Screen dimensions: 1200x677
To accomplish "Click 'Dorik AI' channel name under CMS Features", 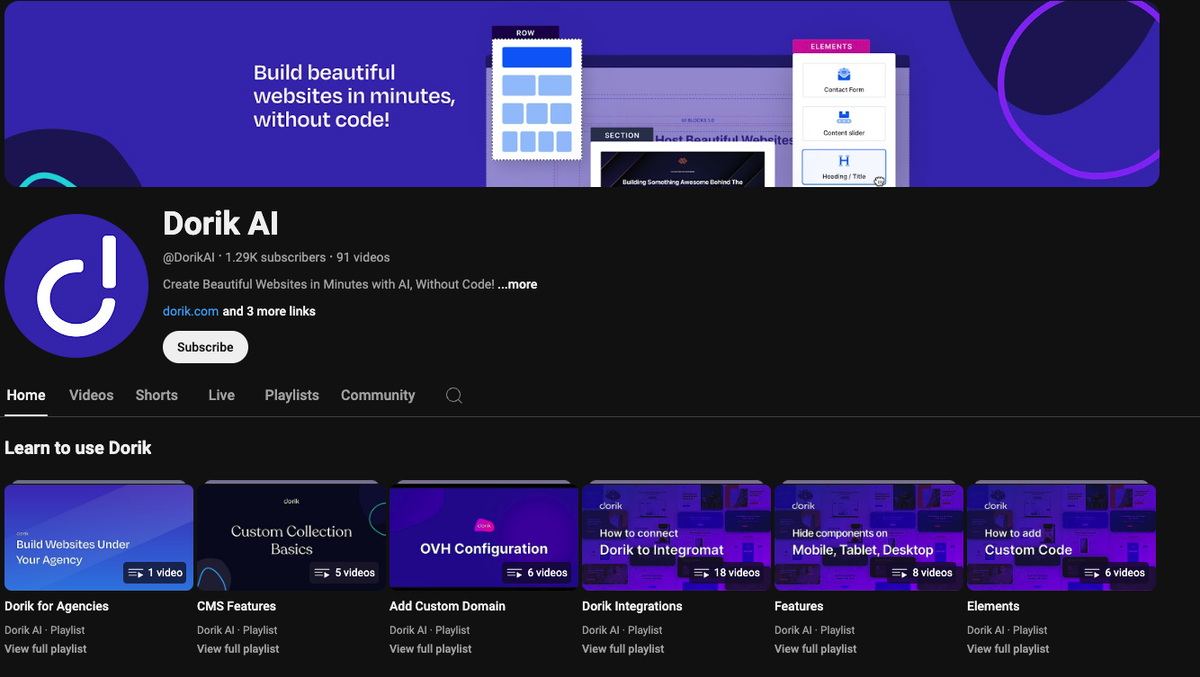I will point(216,630).
